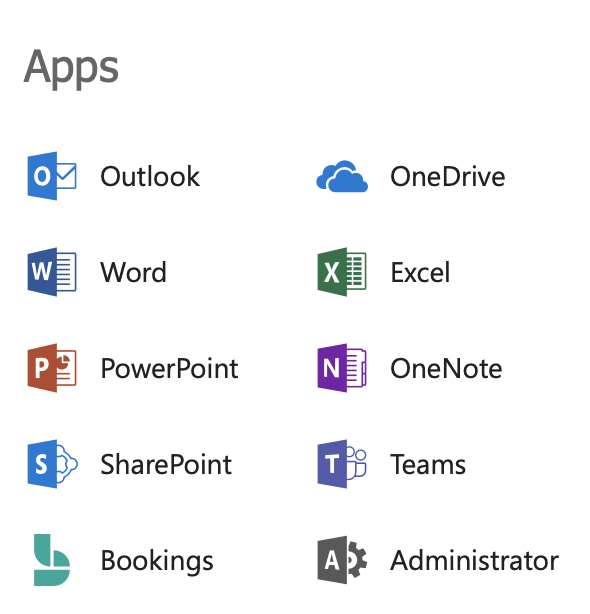Image resolution: width=590 pixels, height=614 pixels.
Task: Click the Administrator text label
Action: 475,560
